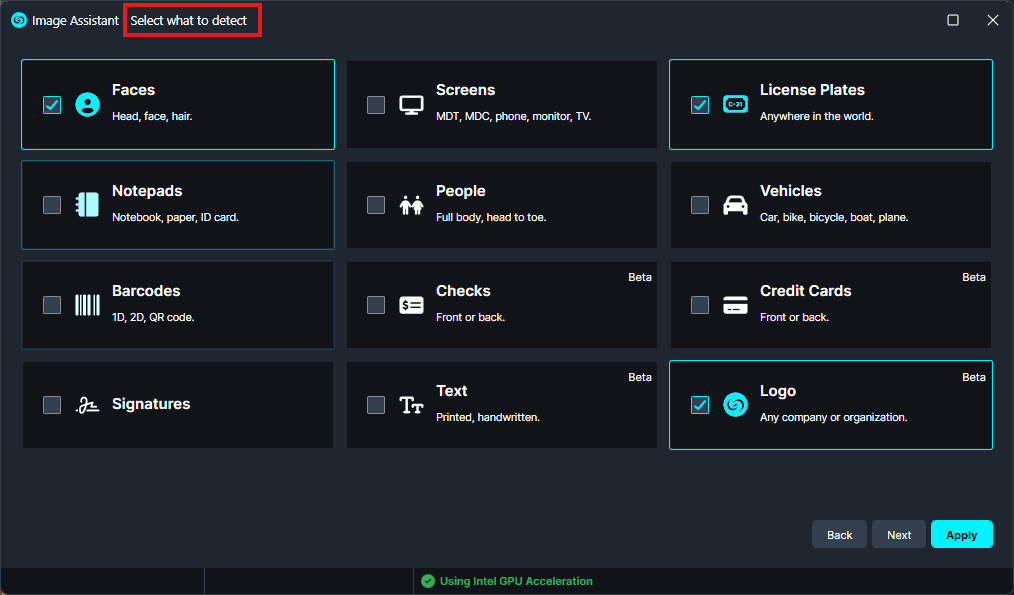This screenshot has width=1014, height=595.
Task: Disable the Logo detection checkbox
Action: click(700, 405)
